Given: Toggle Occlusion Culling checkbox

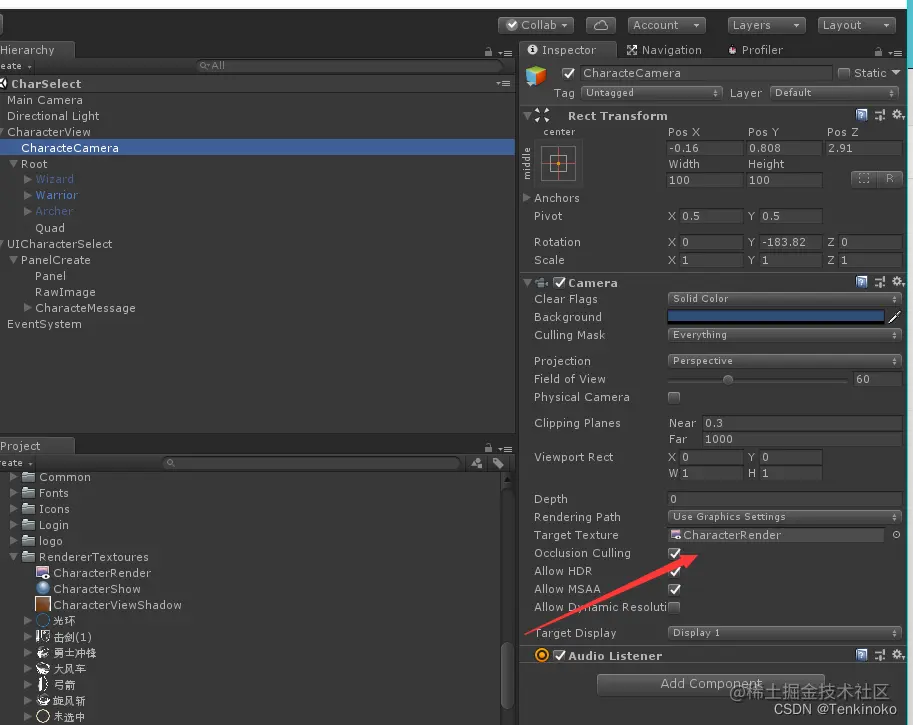Looking at the screenshot, I should tap(674, 553).
